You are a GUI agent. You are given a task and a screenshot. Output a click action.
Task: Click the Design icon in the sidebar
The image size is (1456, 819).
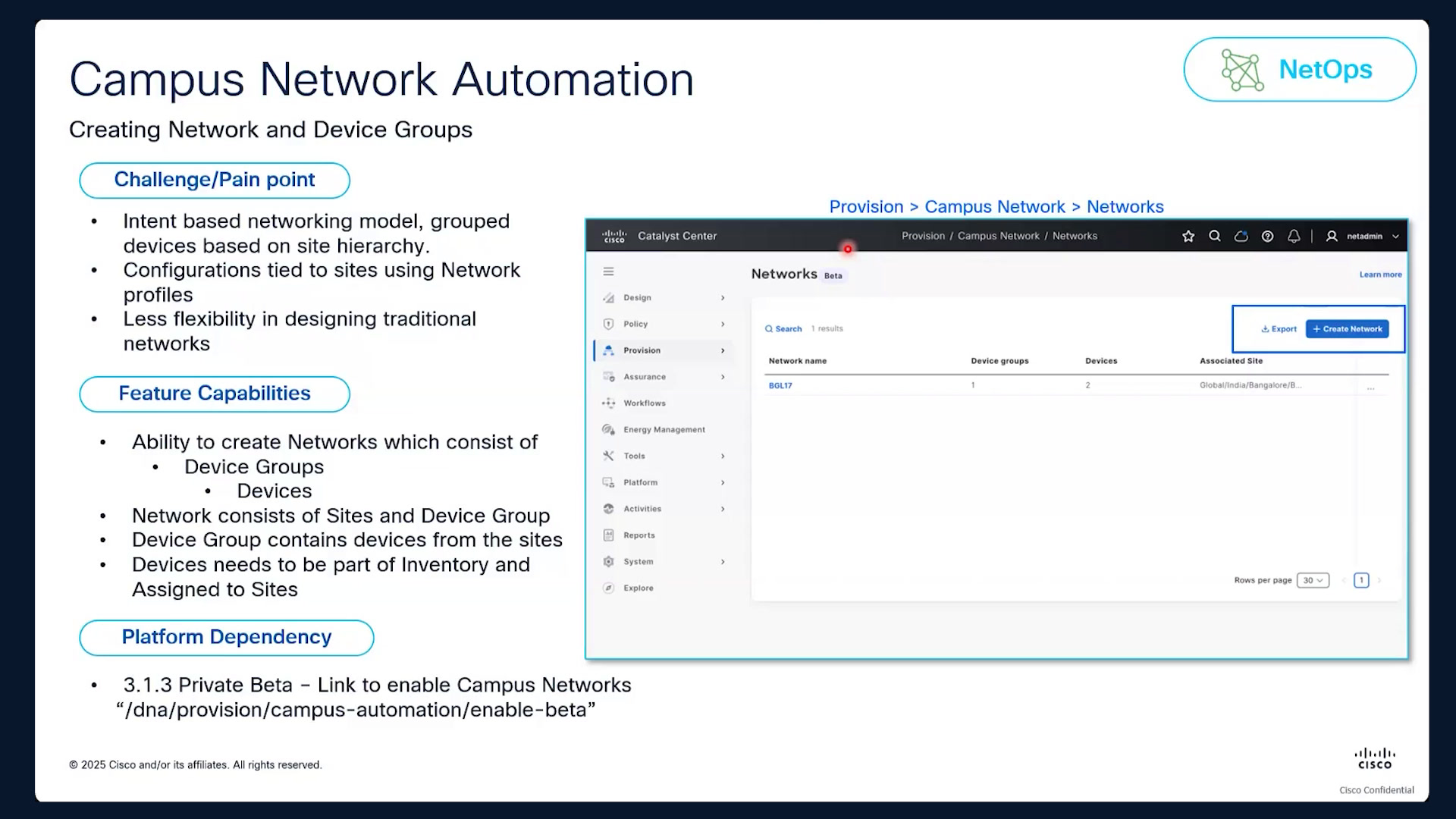pyautogui.click(x=608, y=298)
